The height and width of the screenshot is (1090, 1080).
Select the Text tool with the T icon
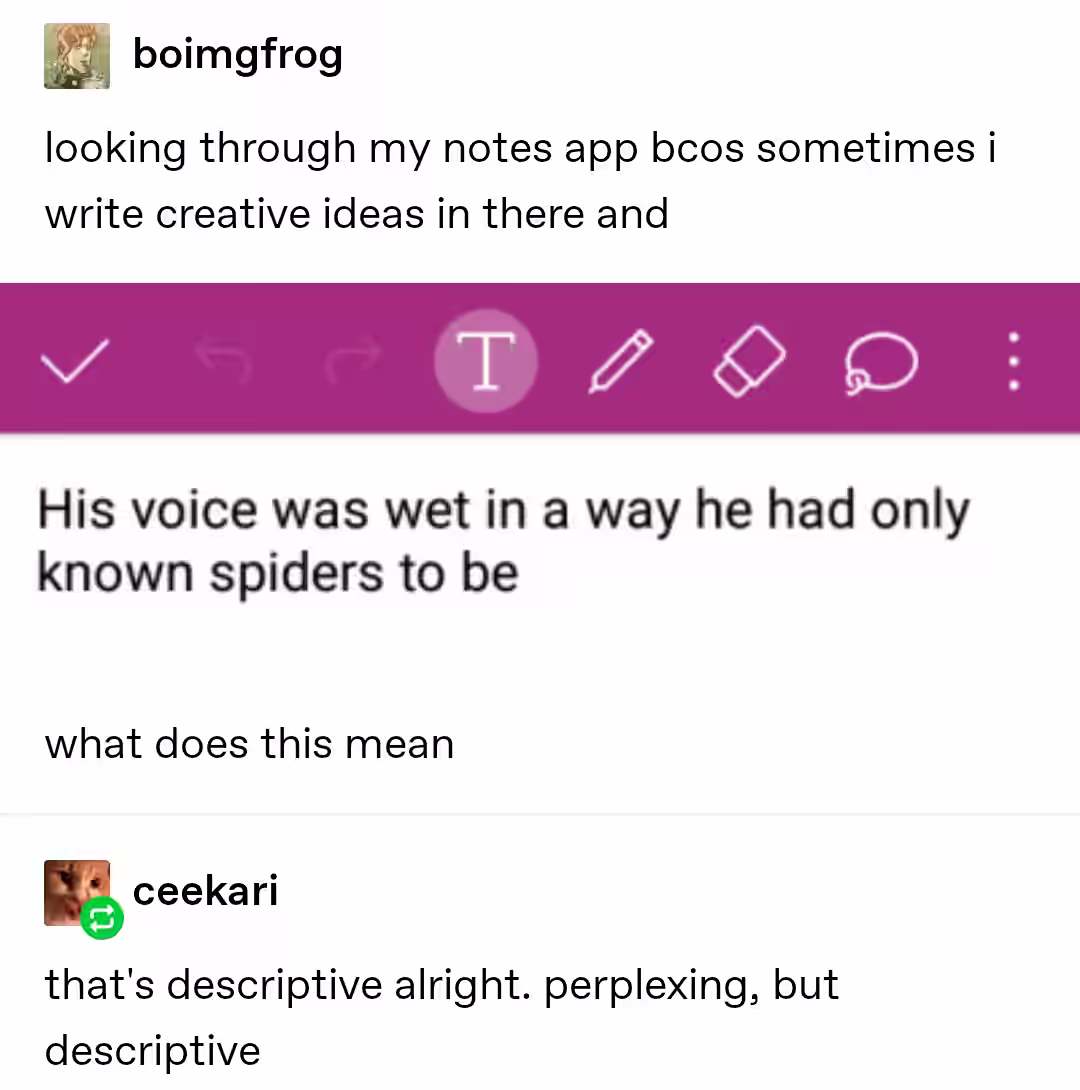[486, 360]
